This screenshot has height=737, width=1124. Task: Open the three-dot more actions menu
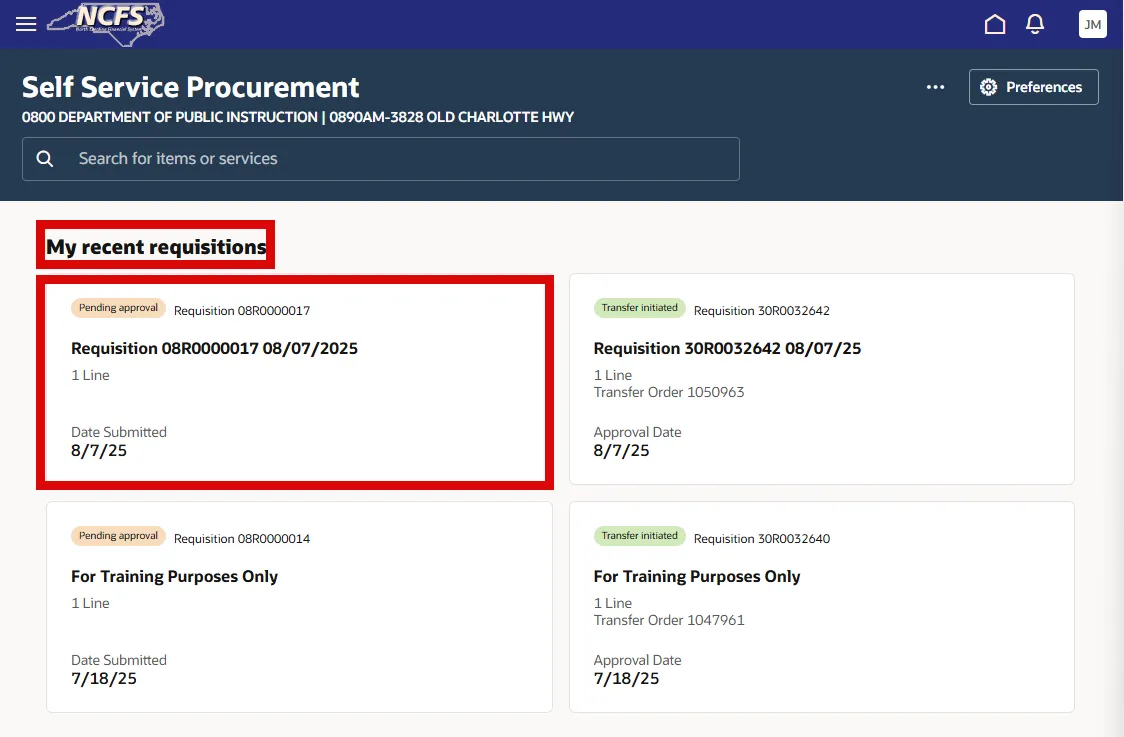coord(935,87)
